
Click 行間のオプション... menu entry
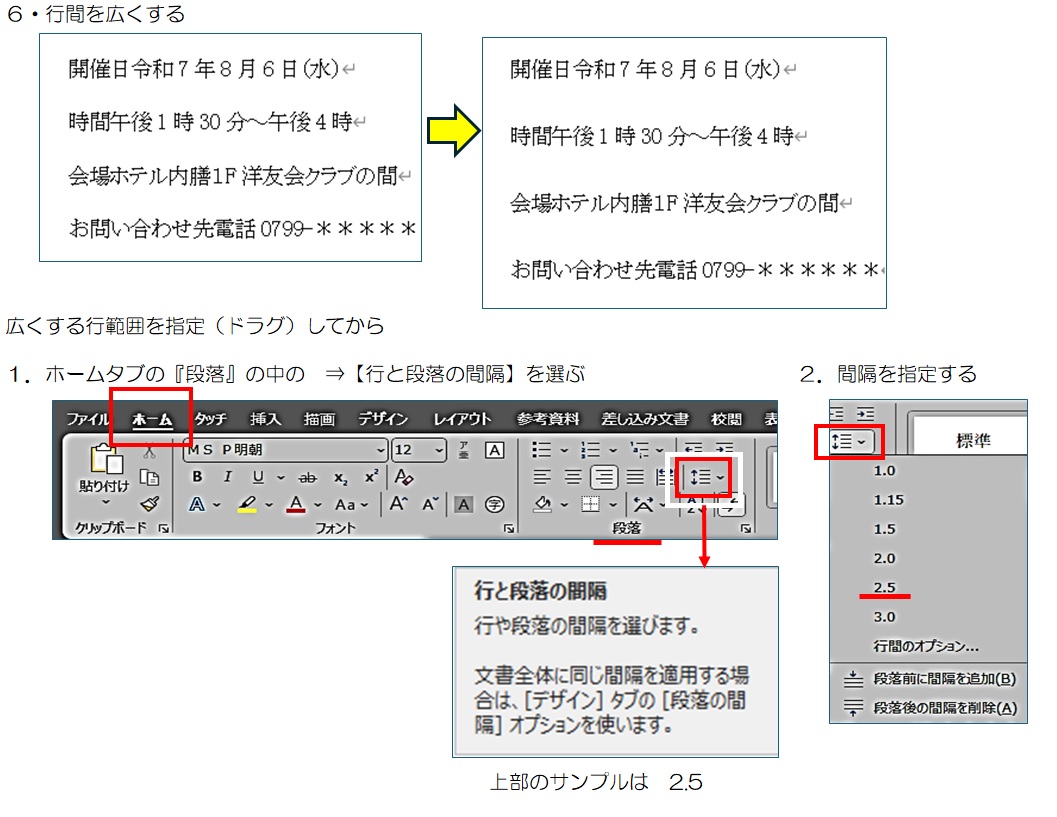pos(925,646)
